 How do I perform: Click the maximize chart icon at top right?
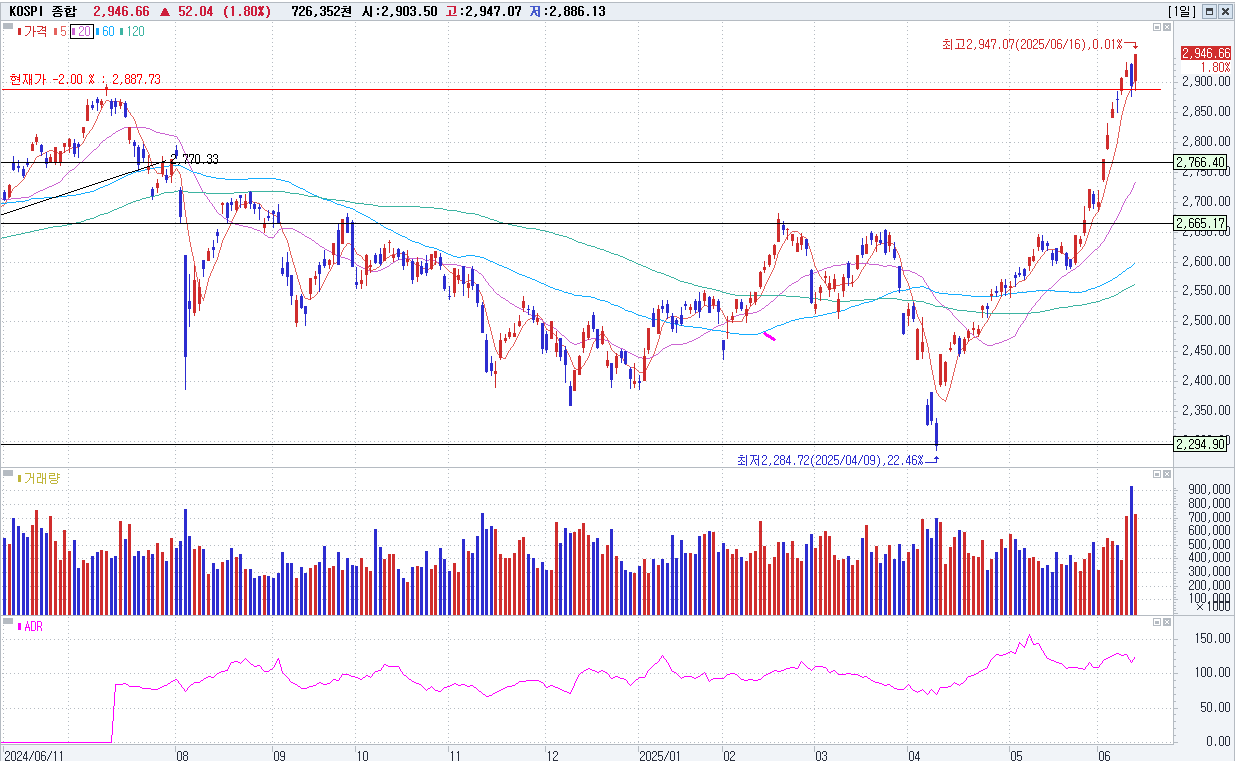1208,11
